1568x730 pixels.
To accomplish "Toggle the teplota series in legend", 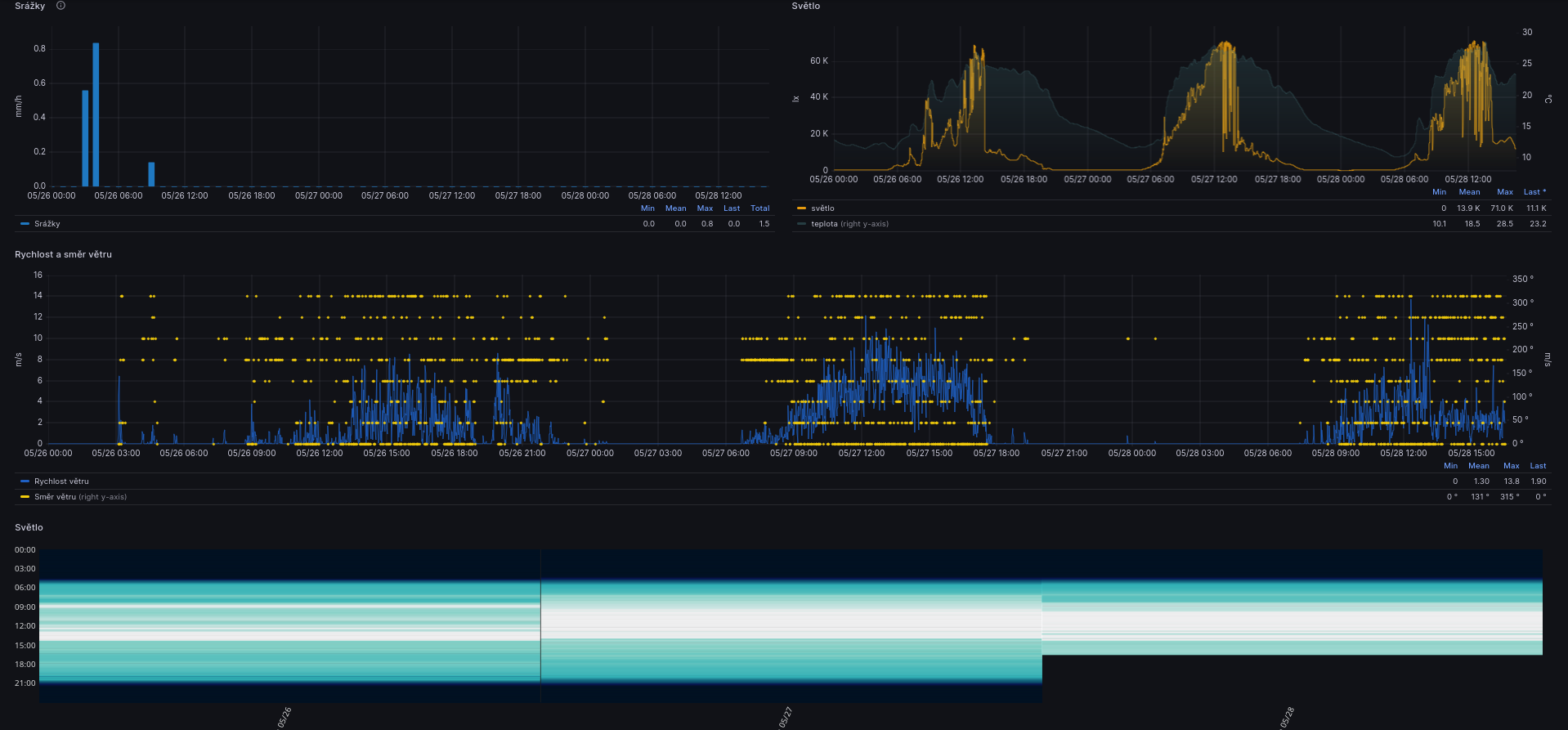I will (824, 224).
